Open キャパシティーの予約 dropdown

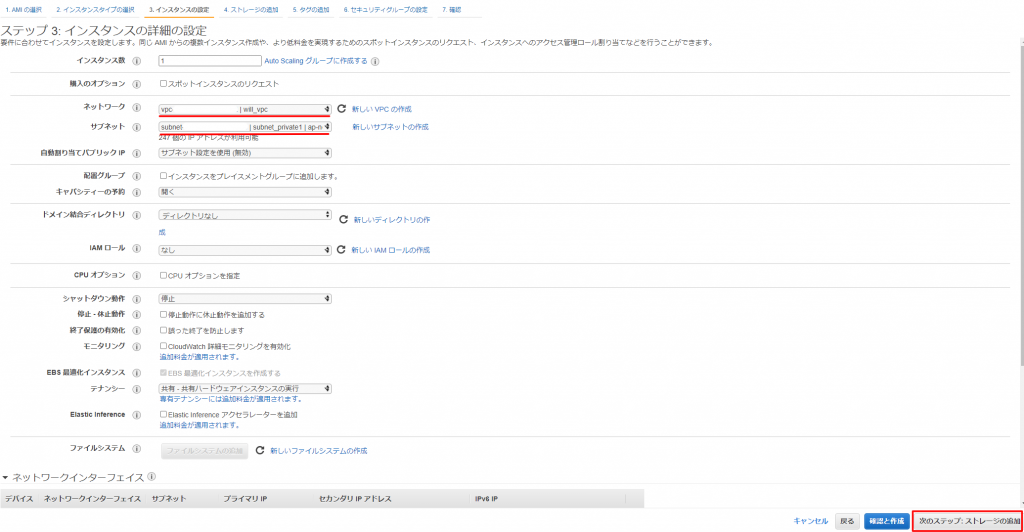pyautogui.click(x=245, y=192)
